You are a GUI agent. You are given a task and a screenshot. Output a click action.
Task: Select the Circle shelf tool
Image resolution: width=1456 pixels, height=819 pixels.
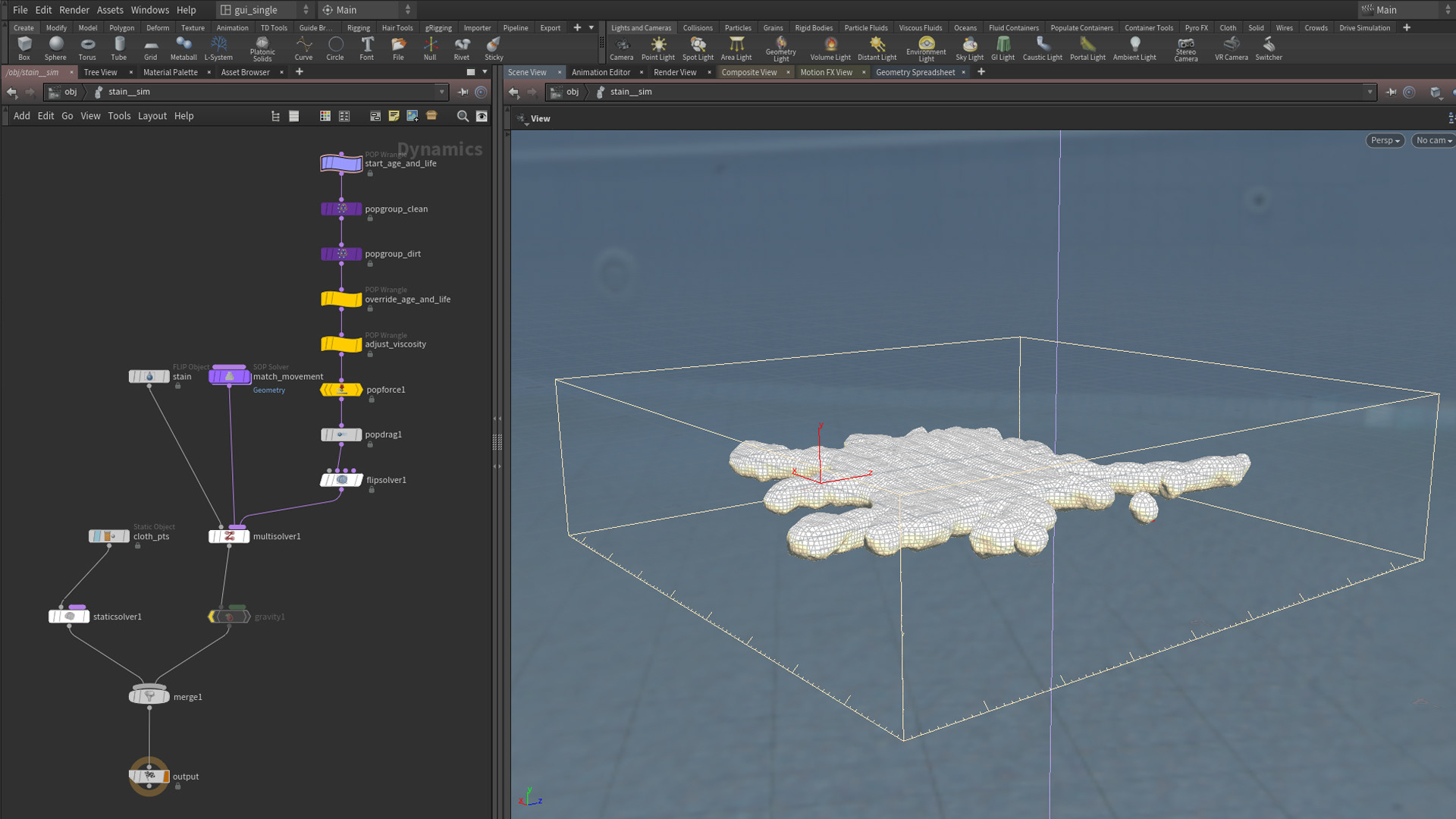(335, 49)
